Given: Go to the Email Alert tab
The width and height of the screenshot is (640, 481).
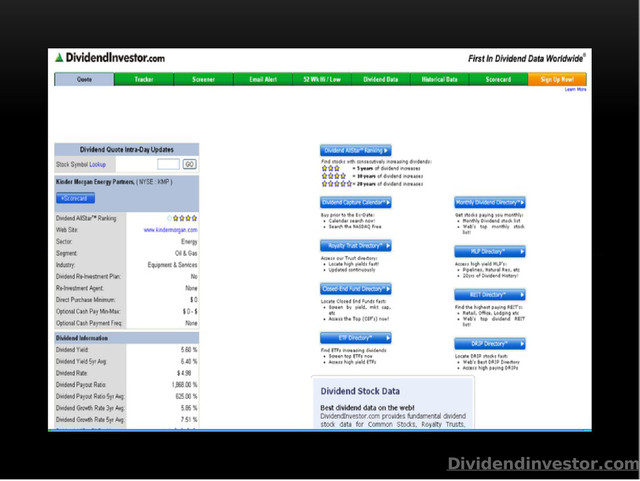Looking at the screenshot, I should pos(263,79).
